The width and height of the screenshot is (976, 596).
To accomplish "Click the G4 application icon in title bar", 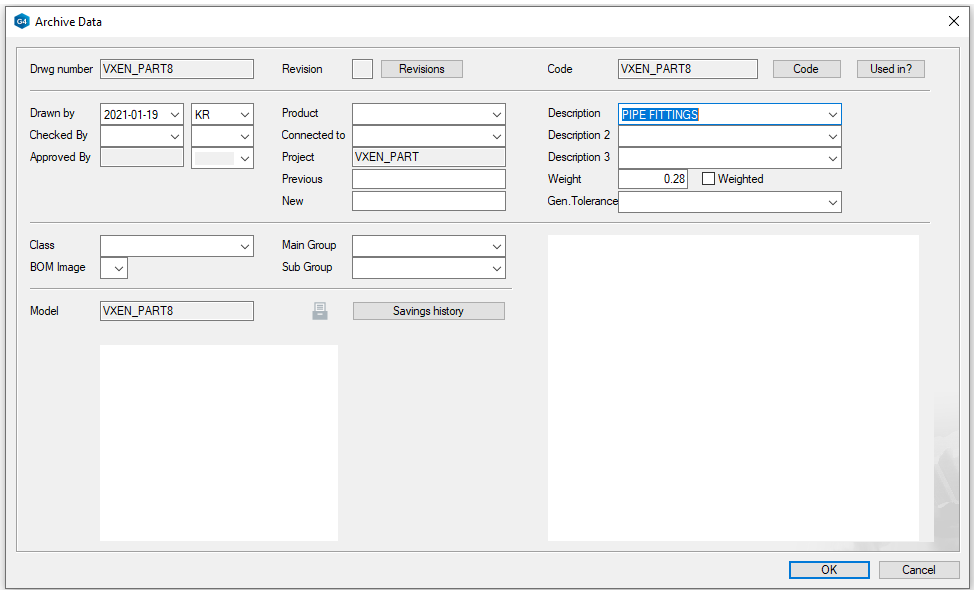I will pyautogui.click(x=21, y=21).
